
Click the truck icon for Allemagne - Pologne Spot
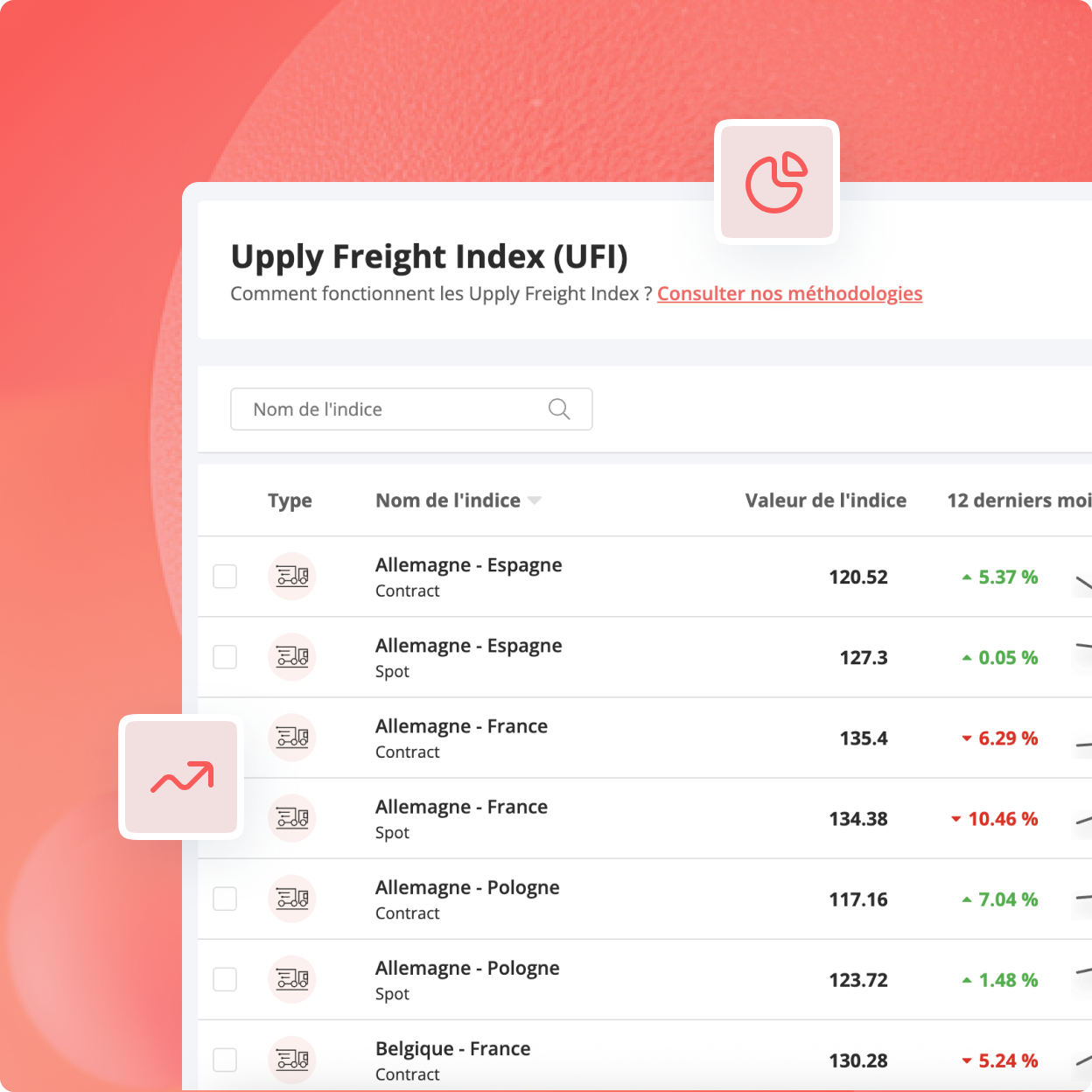[292, 979]
